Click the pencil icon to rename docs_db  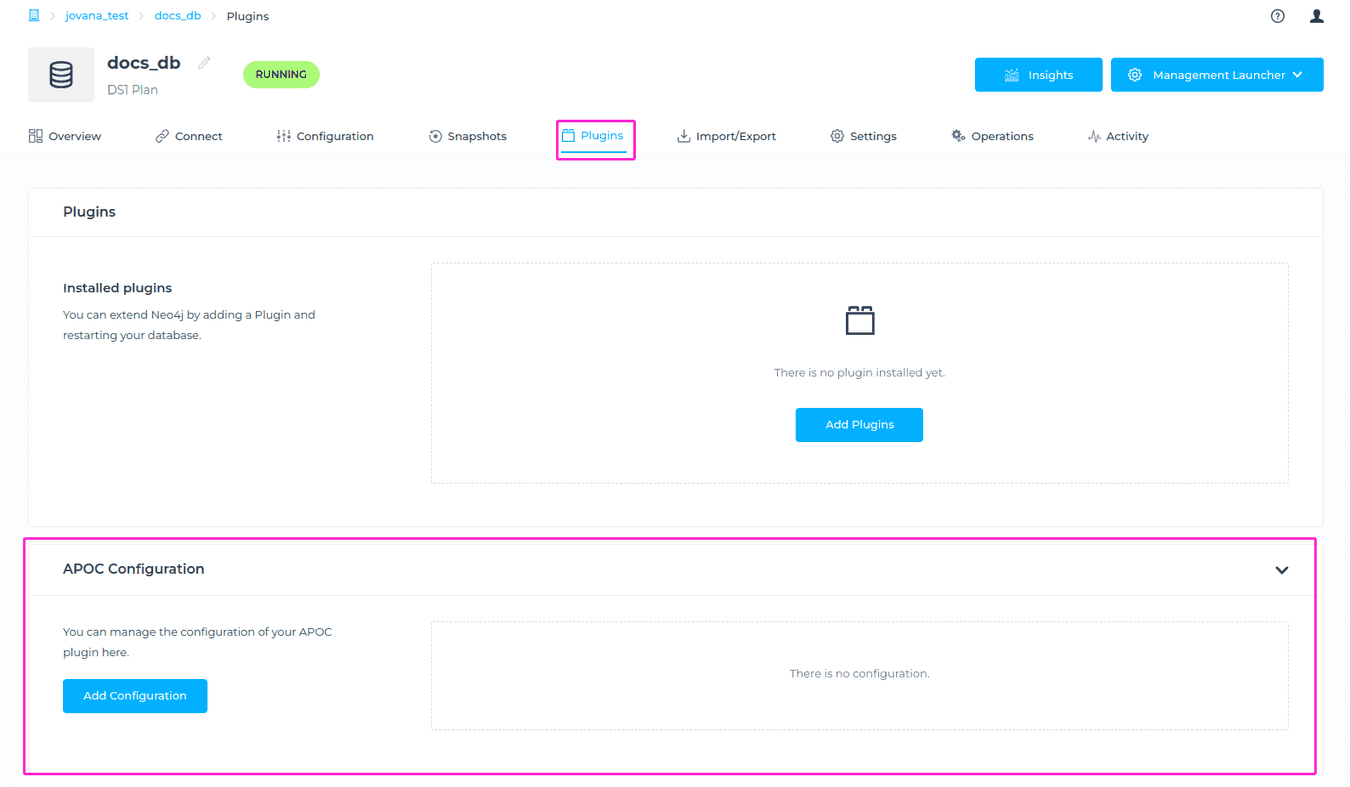click(x=204, y=63)
